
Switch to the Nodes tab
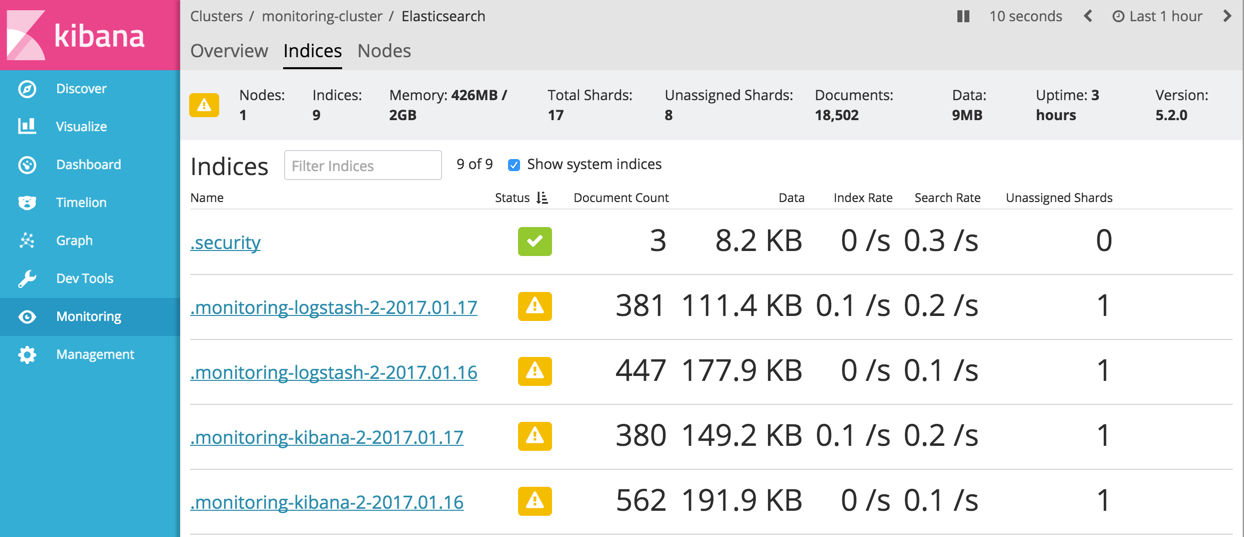(384, 51)
